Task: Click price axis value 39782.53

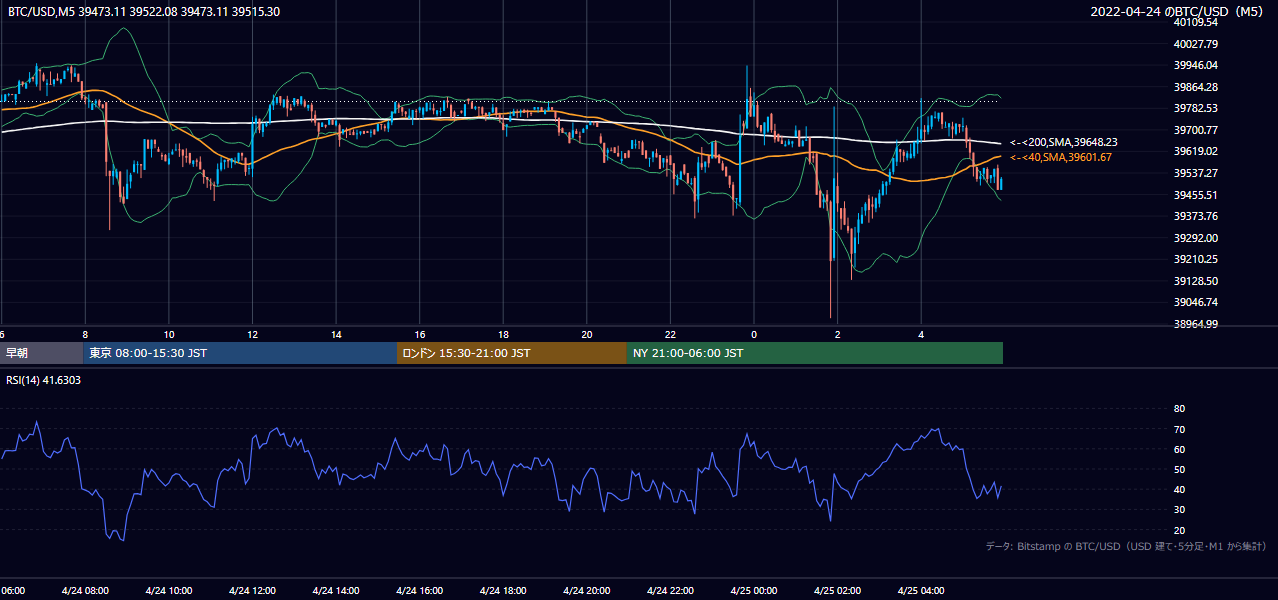Action: [x=1196, y=108]
